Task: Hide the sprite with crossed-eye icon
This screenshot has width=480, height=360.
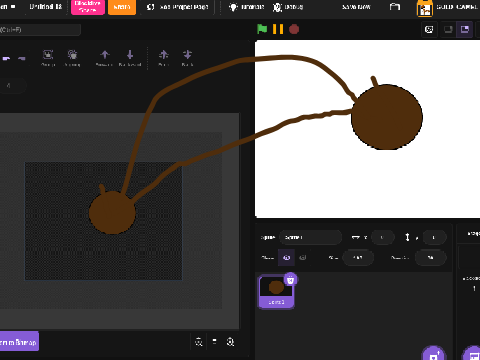Action: click(x=303, y=257)
